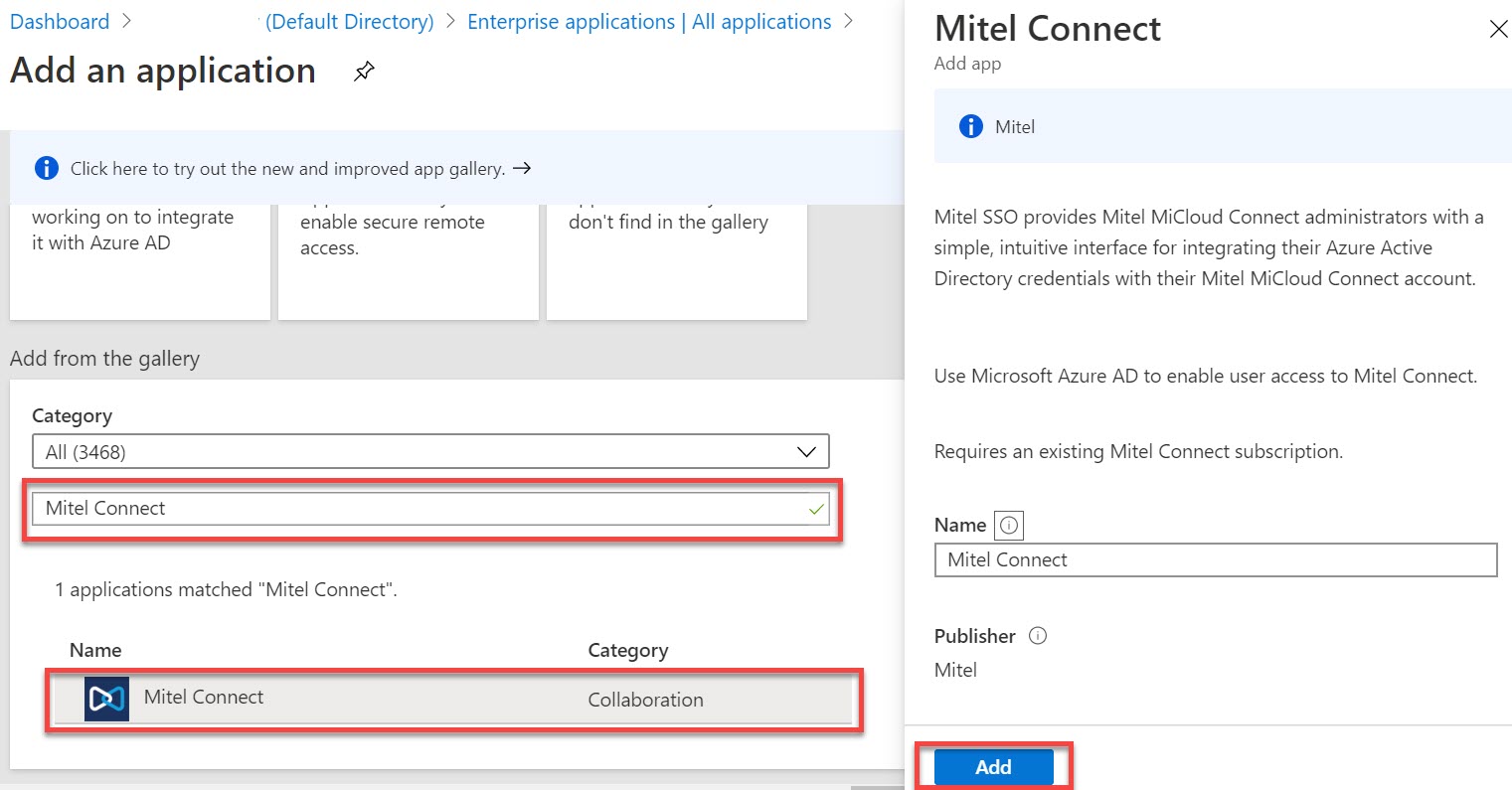Click the Add button
Viewport: 1512px width, 790px height.
993,767
